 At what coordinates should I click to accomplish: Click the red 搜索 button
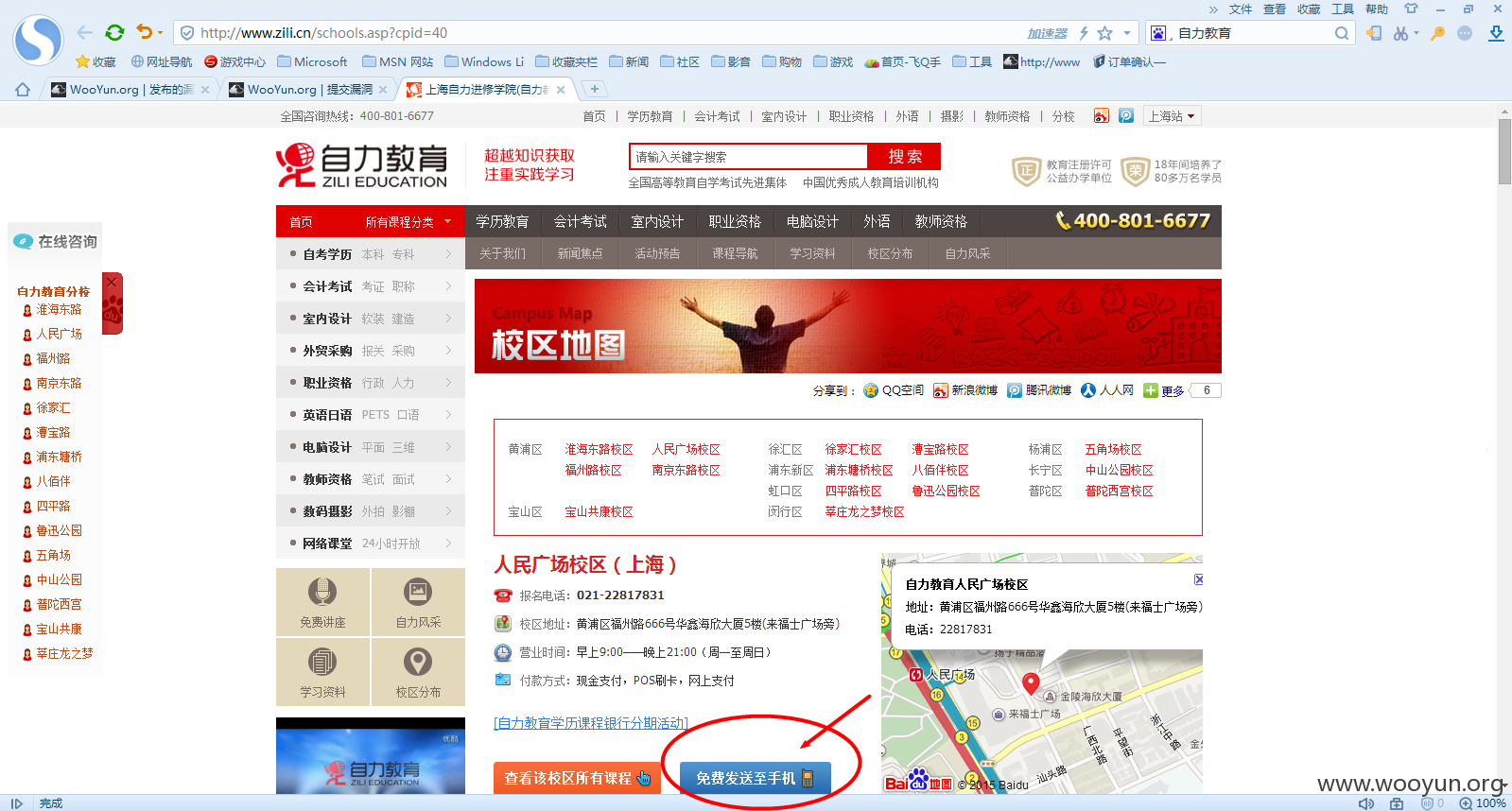point(904,157)
